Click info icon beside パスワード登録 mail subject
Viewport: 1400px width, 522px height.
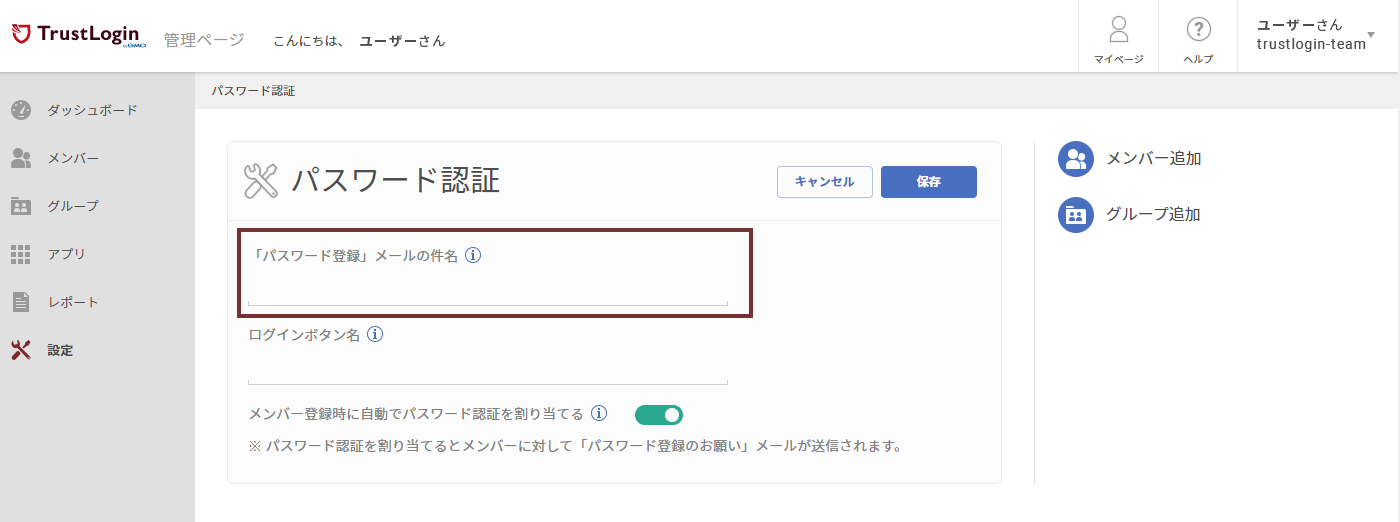click(474, 256)
